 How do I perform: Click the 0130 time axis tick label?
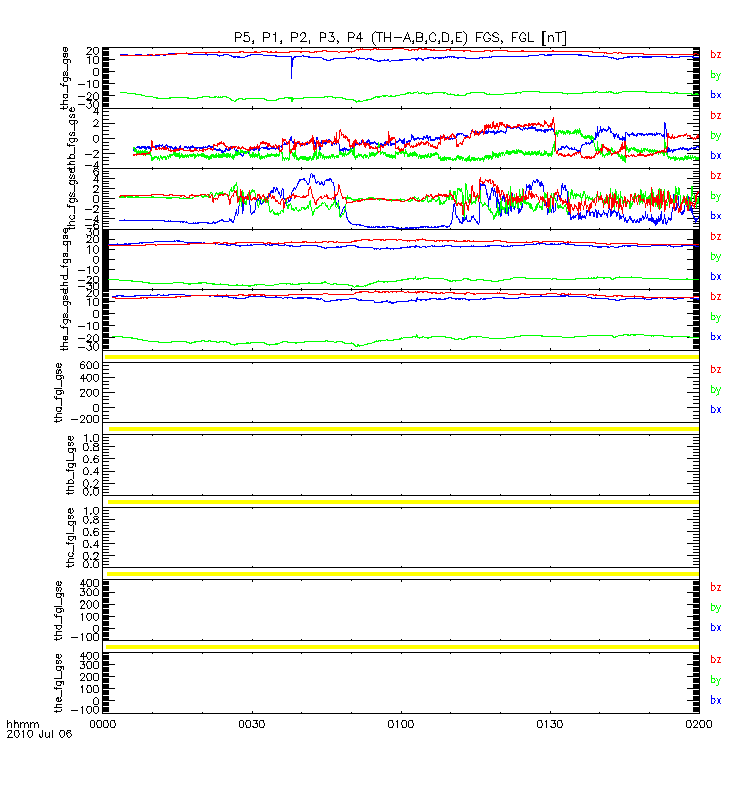549,724
